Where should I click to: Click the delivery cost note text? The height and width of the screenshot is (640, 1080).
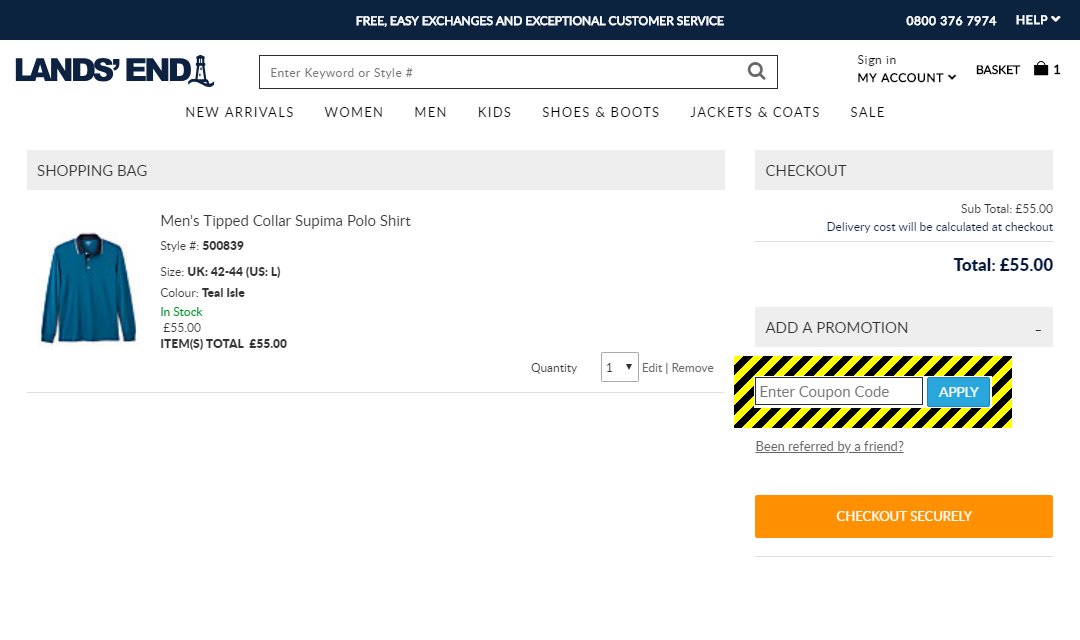pos(939,227)
